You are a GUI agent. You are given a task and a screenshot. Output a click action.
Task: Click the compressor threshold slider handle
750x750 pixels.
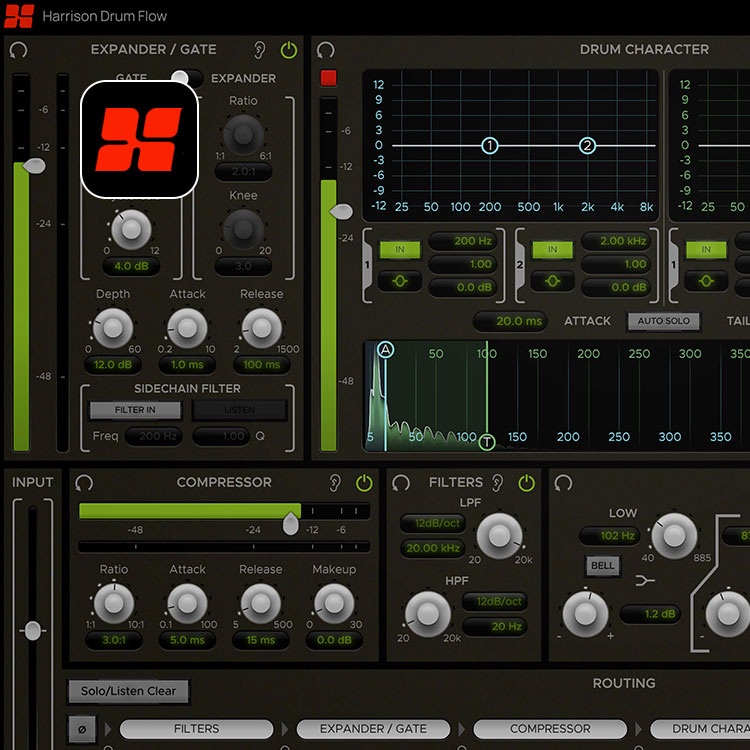coord(290,524)
